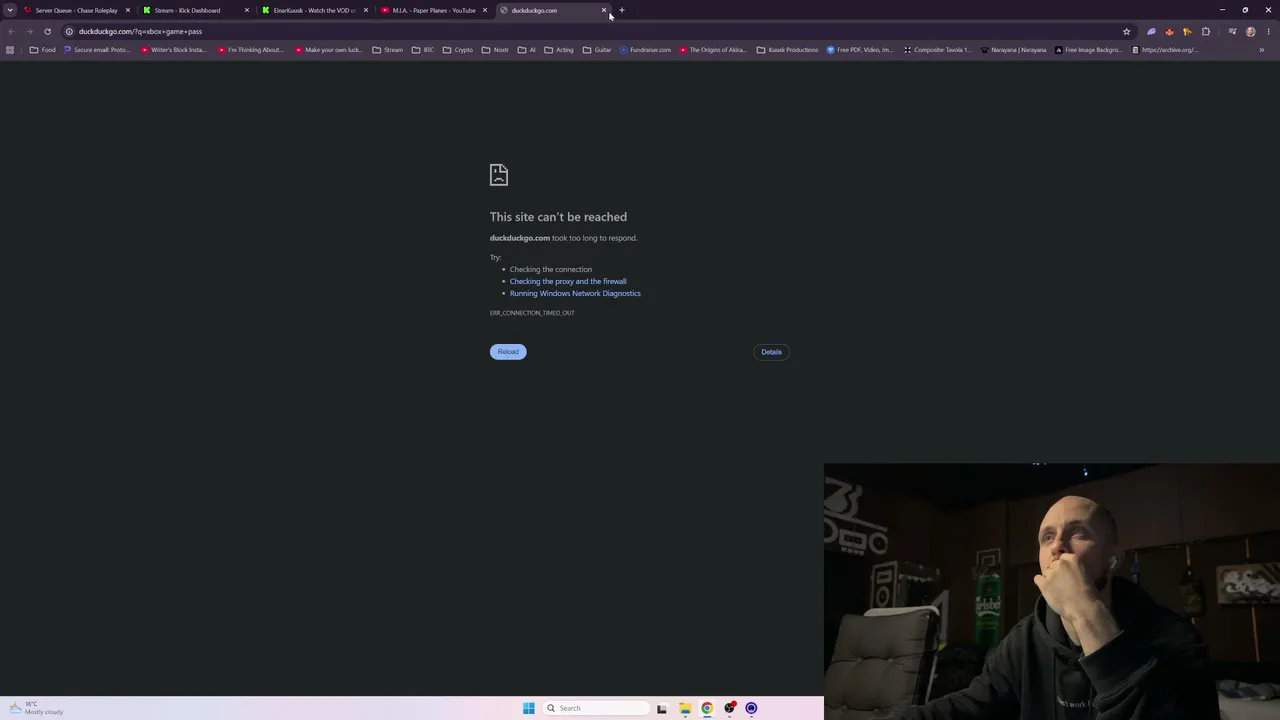Viewport: 1280px width, 720px height.
Task: Open the Chrome three-dot menu
Action: (x=1268, y=31)
